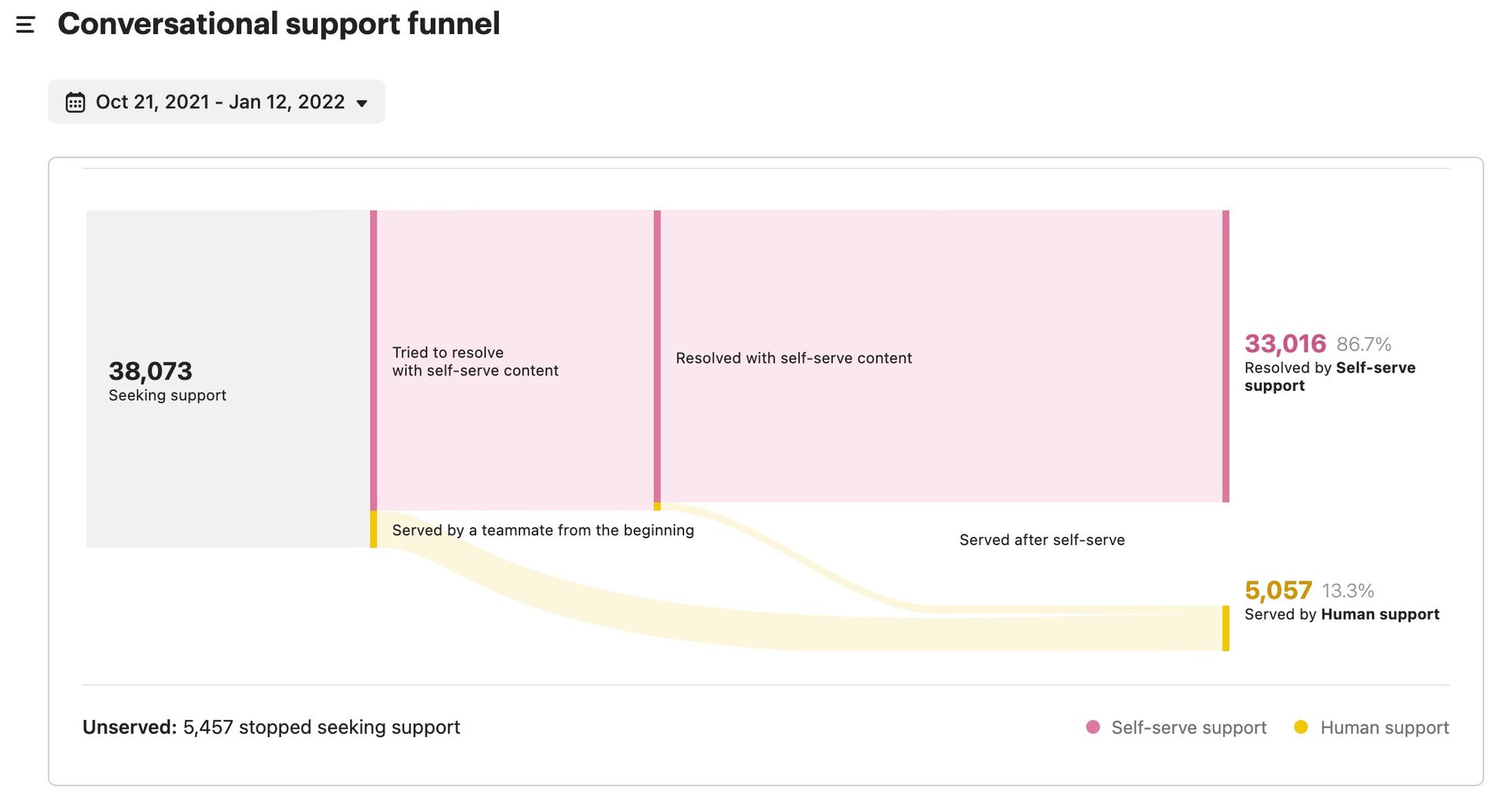The image size is (1512, 803).
Task: Click the calendar icon in date picker
Action: tap(75, 102)
